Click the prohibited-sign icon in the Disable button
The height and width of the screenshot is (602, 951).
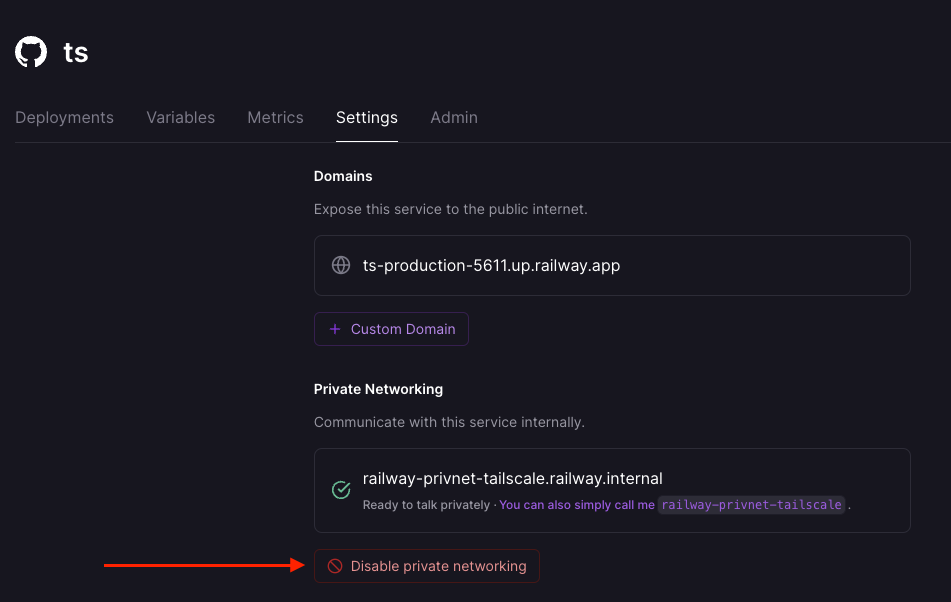(x=335, y=565)
